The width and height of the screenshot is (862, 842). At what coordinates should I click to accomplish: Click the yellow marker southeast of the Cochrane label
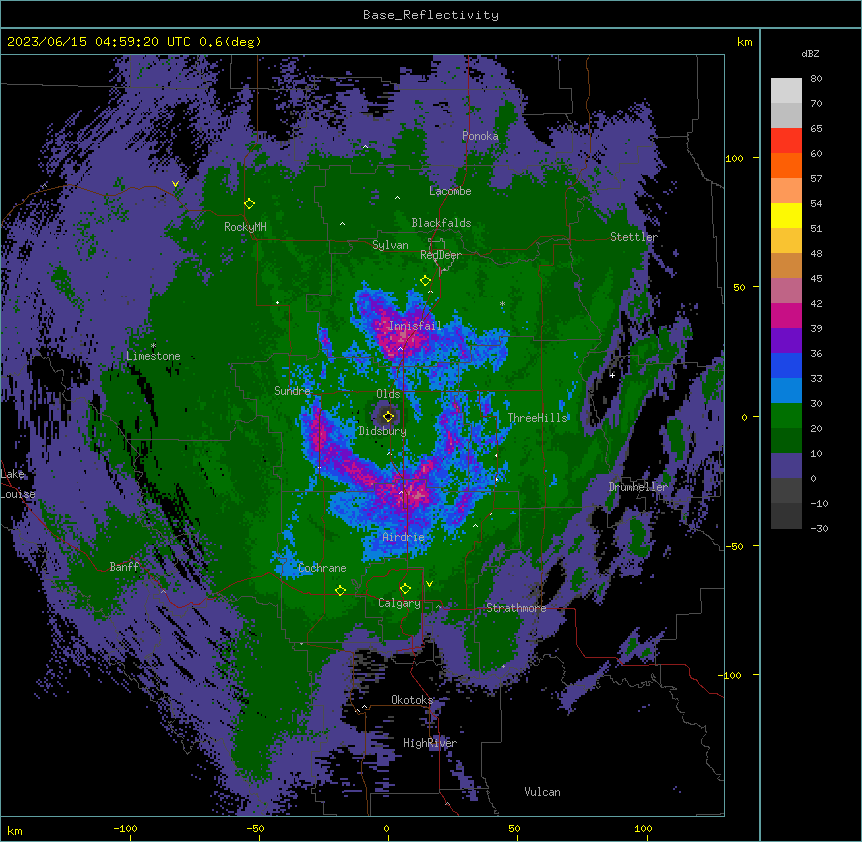click(x=340, y=591)
